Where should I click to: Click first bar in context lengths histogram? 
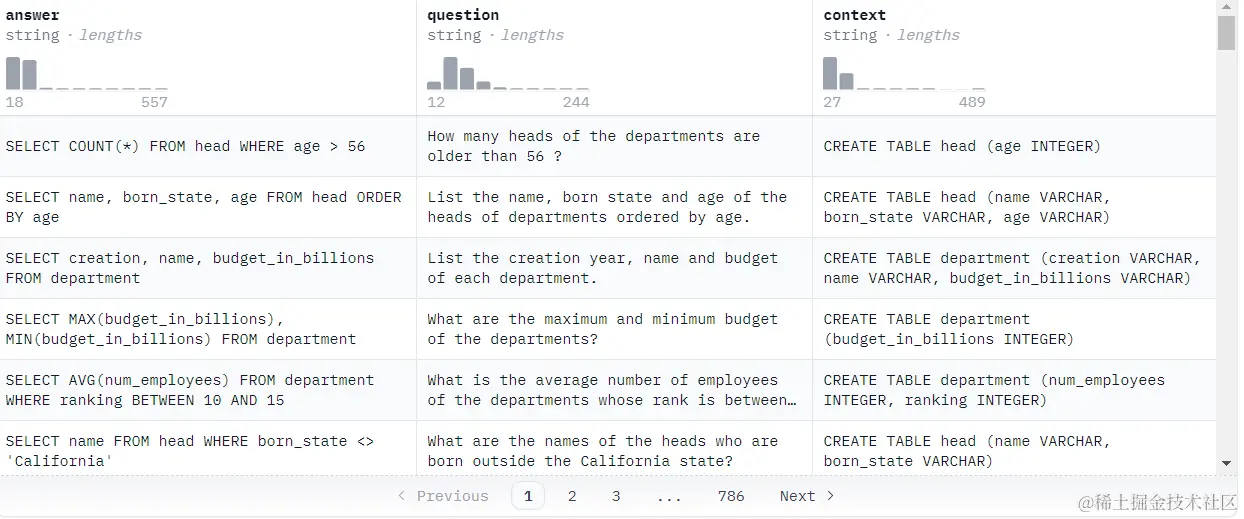click(830, 74)
